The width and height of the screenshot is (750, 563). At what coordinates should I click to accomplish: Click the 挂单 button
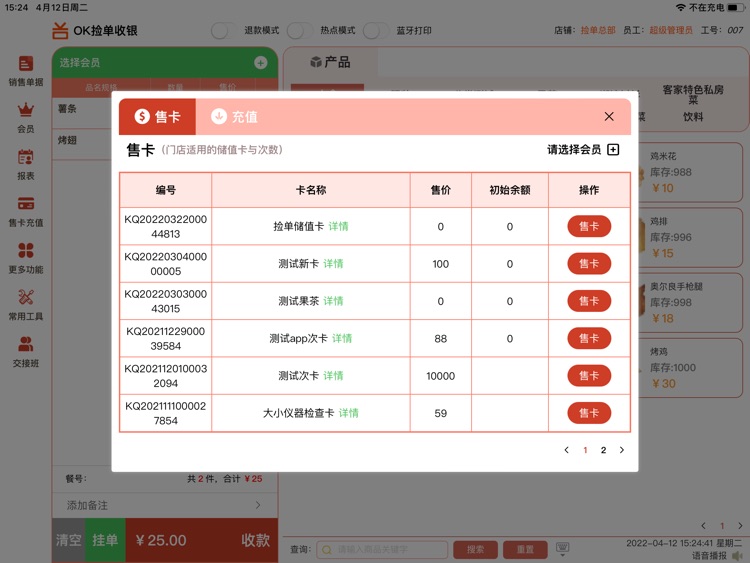[x=105, y=540]
